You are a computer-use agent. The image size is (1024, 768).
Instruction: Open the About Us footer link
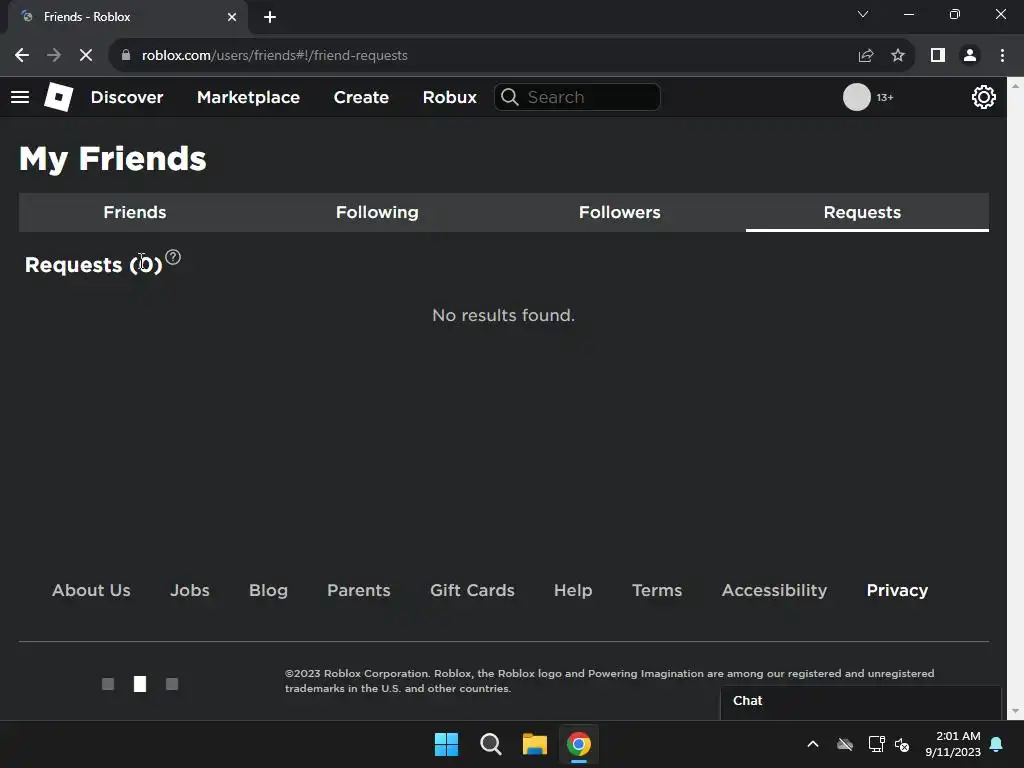pos(91,590)
